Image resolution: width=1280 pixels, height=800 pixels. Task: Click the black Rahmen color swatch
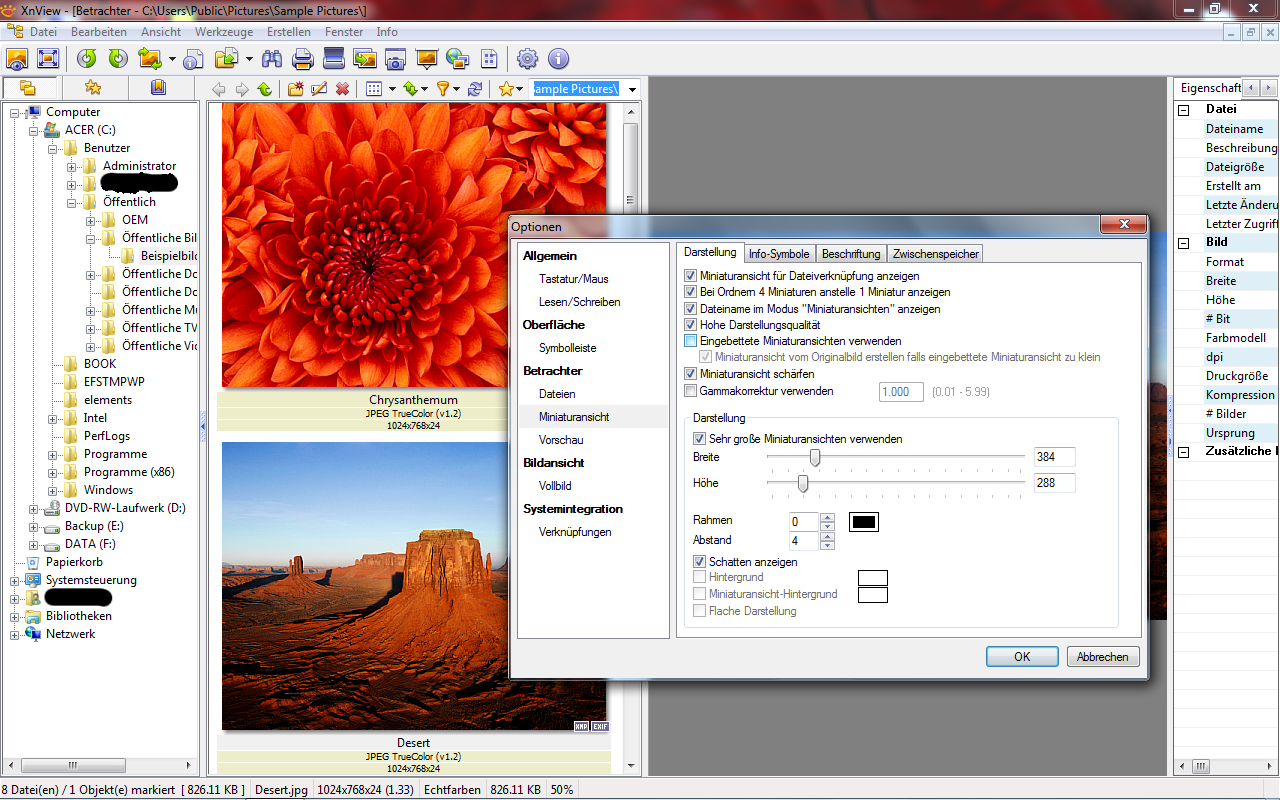point(863,521)
